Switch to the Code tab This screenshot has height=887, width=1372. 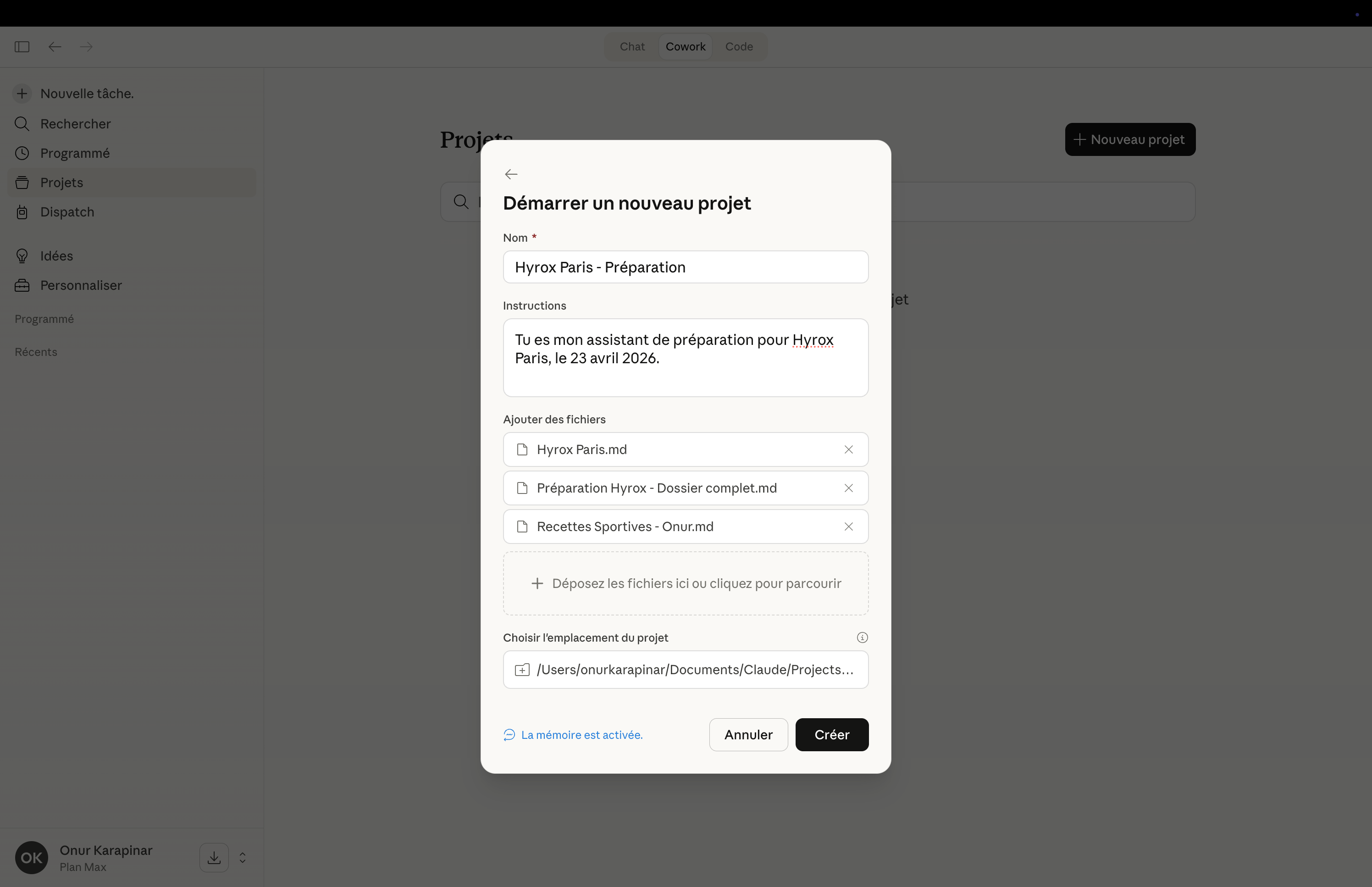point(739,47)
